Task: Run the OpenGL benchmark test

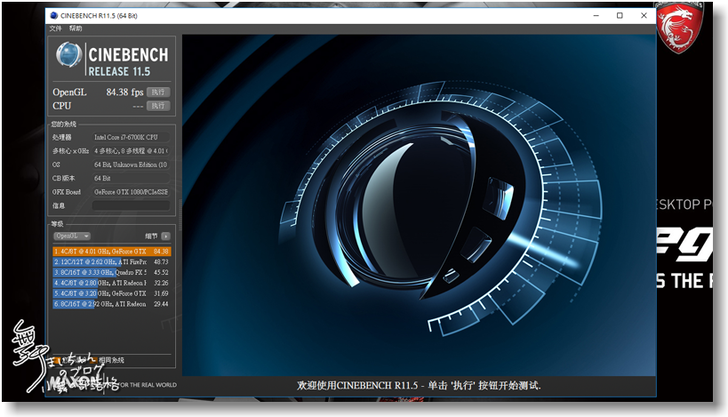Action: tap(158, 92)
